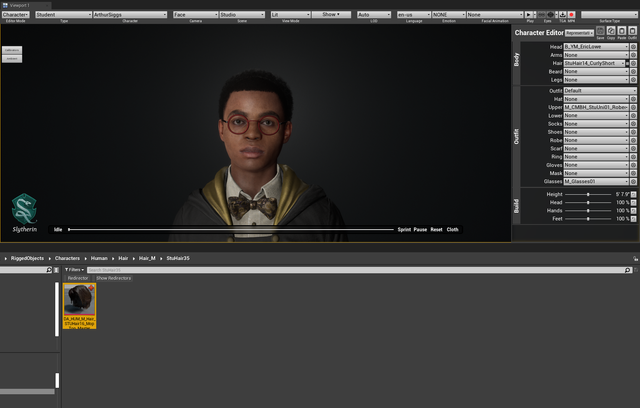Image resolution: width=640 pixels, height=408 pixels.
Task: Open the Language dropdown showing en-us
Action: point(414,15)
